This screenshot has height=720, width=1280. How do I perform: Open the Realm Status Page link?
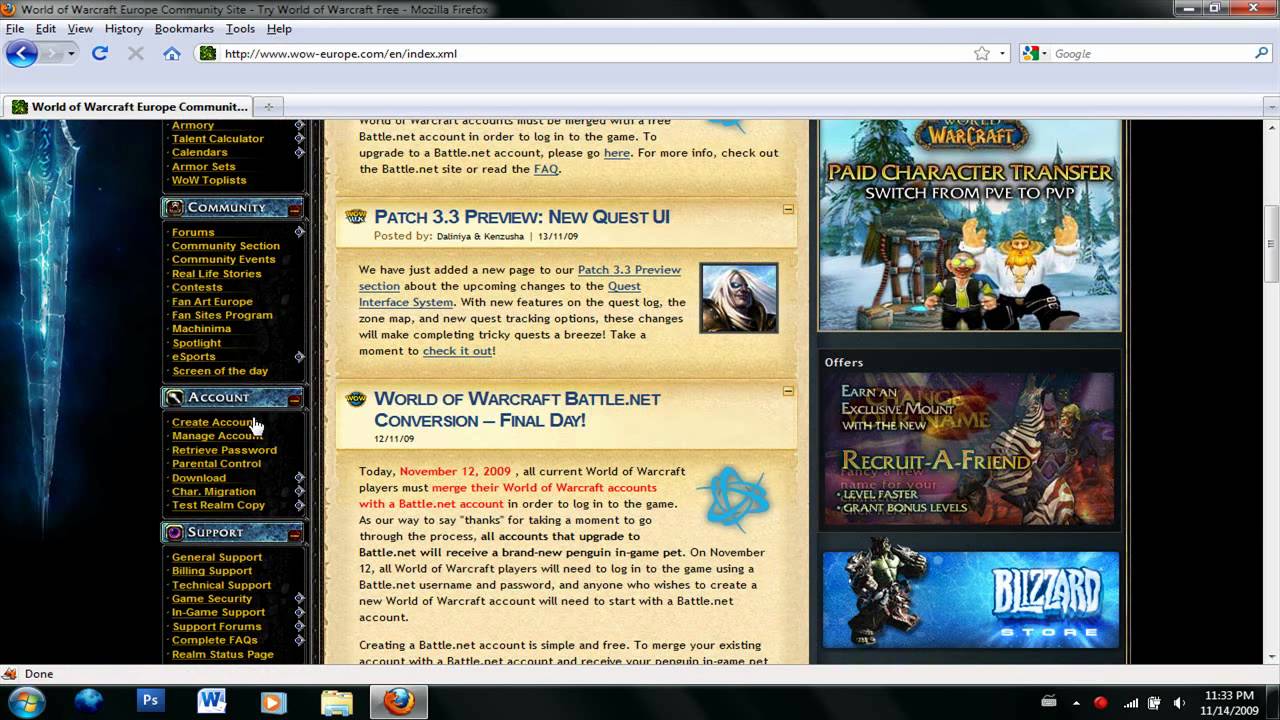pyautogui.click(x=222, y=654)
